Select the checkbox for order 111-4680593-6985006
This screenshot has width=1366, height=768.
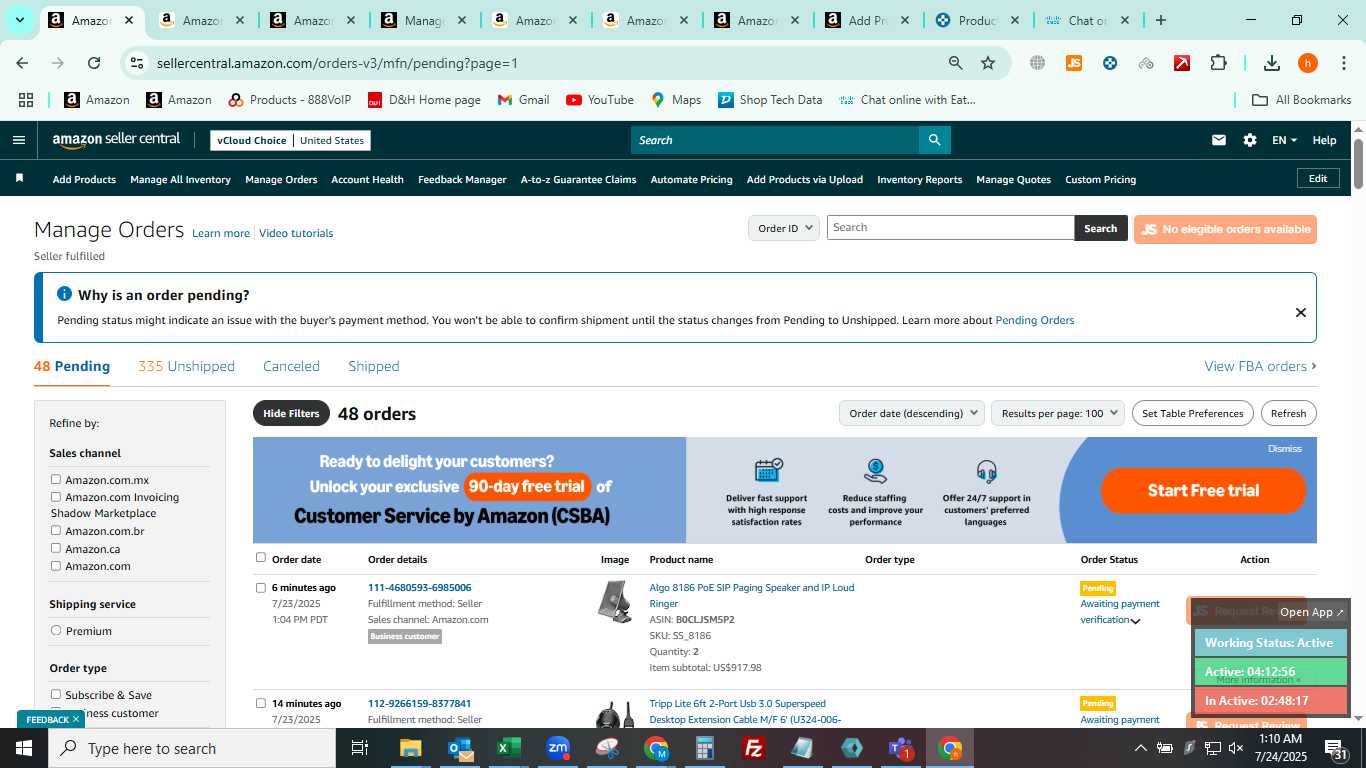click(x=261, y=587)
